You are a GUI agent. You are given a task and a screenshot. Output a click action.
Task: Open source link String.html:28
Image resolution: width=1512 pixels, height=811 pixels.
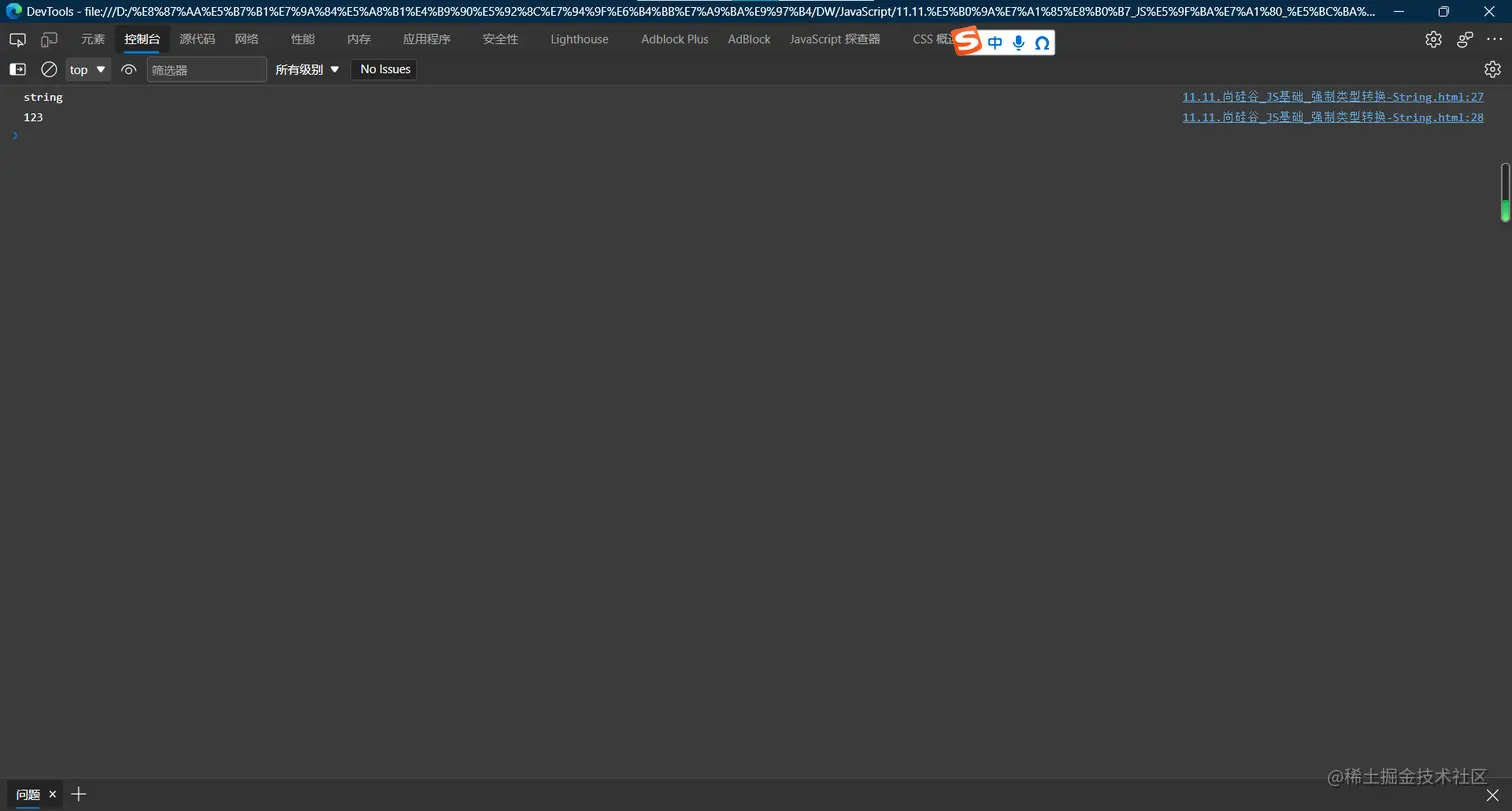coord(1333,117)
